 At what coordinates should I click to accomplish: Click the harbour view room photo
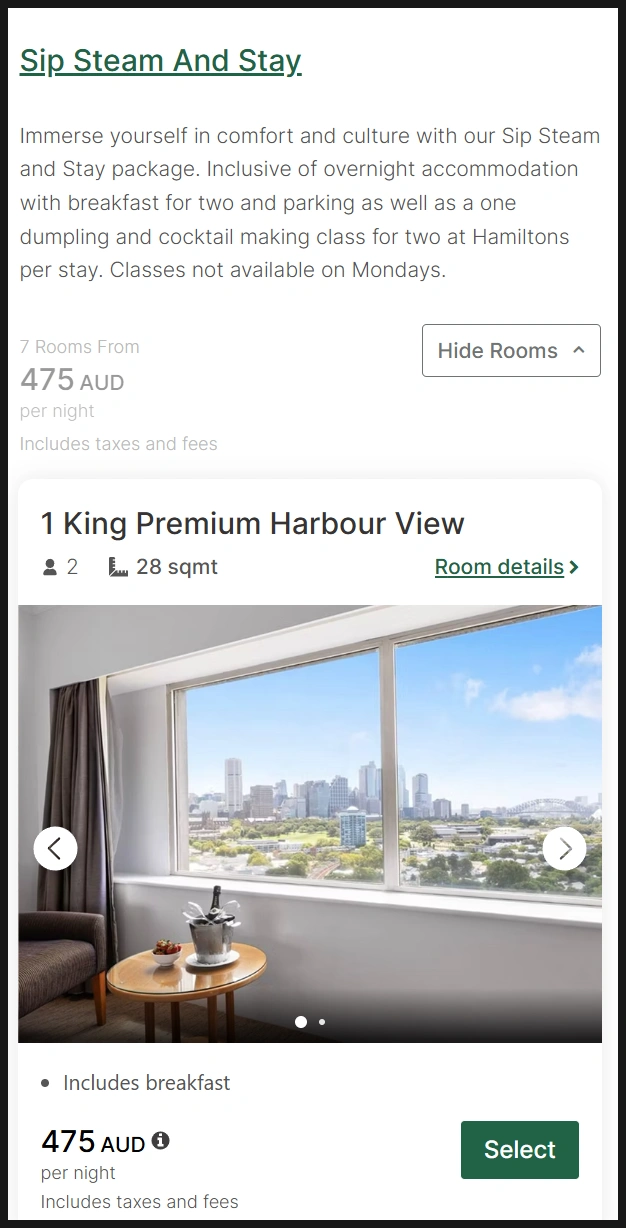click(x=310, y=824)
